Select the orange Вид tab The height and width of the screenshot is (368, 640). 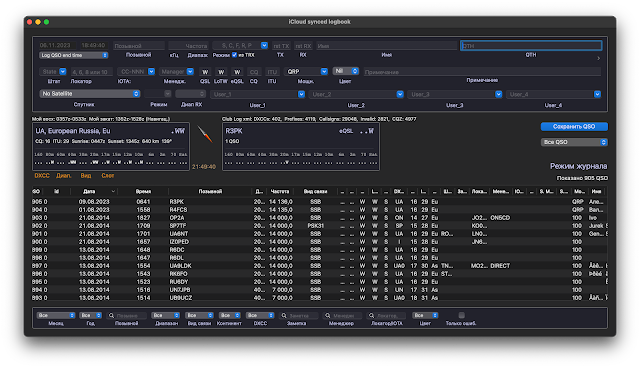coord(86,175)
